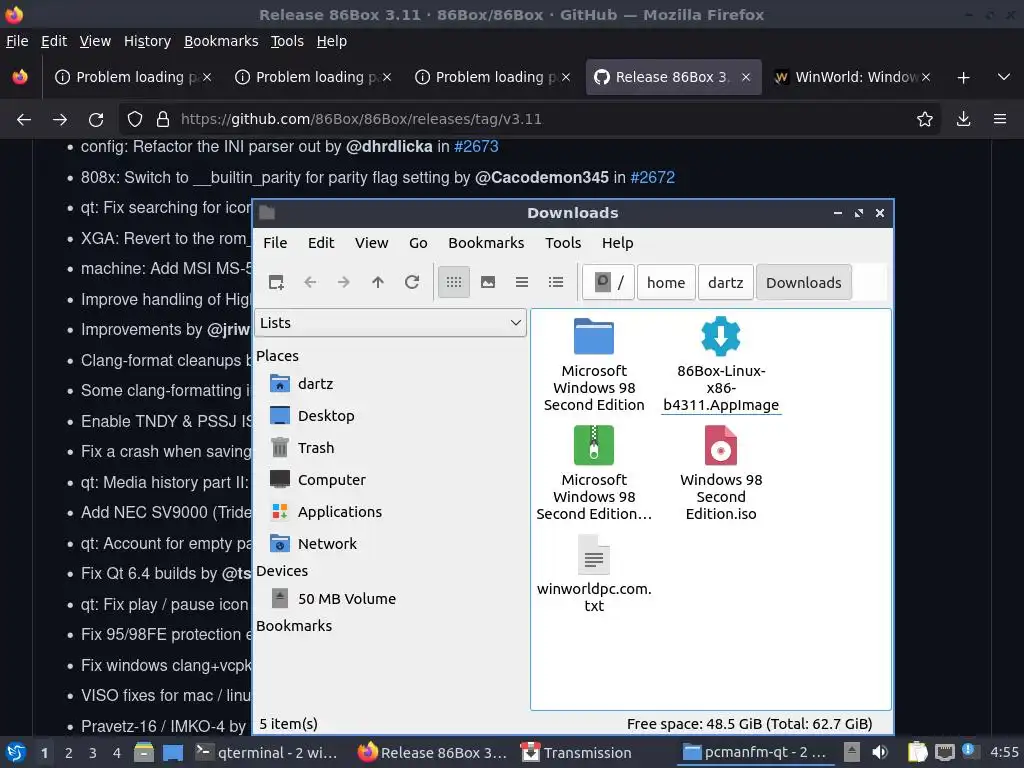Switch to WinWorld Windows tab

pos(852,77)
